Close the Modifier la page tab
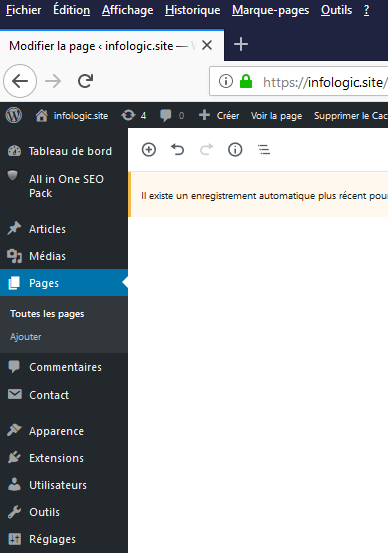This screenshot has height=553, width=388. coord(207,45)
